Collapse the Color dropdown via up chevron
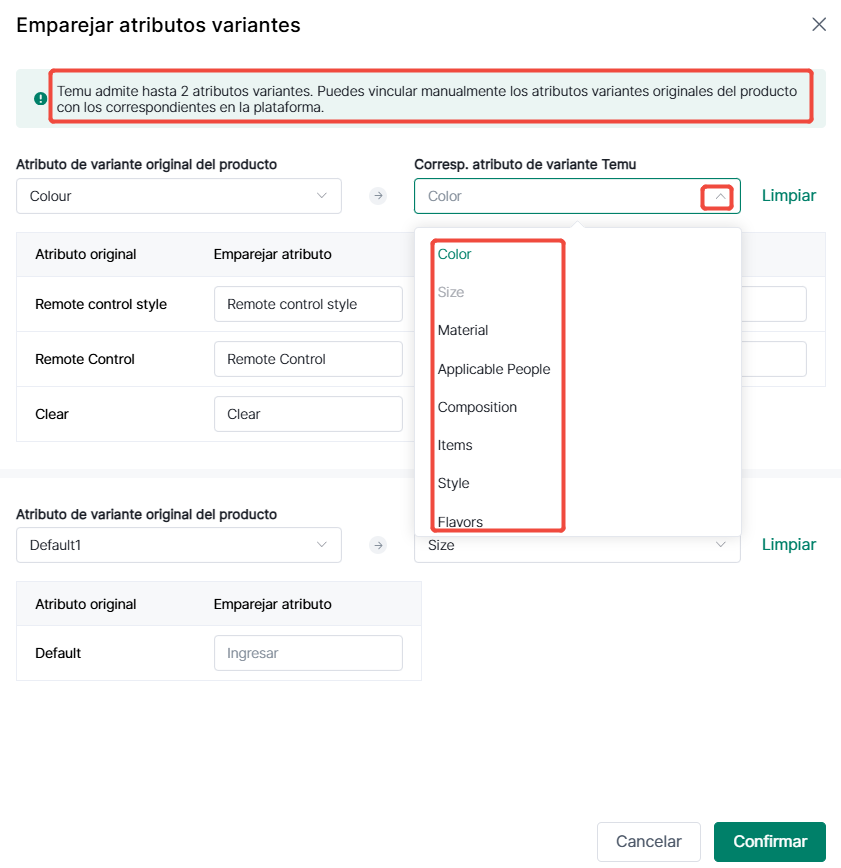This screenshot has width=841, height=868. tap(720, 197)
